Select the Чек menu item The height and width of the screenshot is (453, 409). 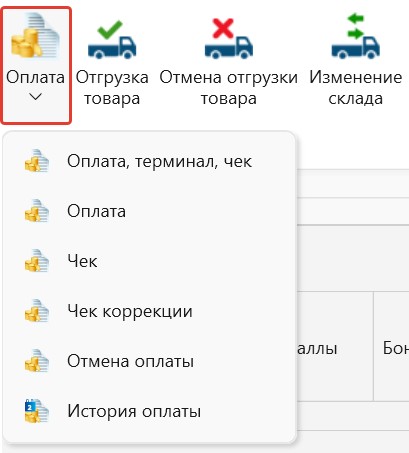(149, 261)
